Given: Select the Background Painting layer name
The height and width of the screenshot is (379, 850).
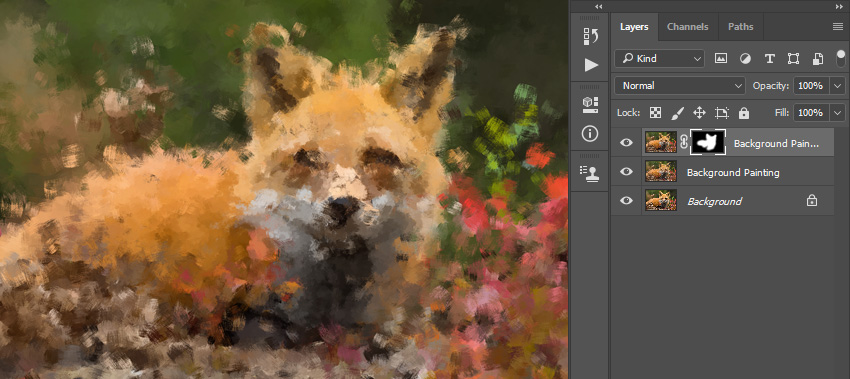Looking at the screenshot, I should click(x=733, y=172).
